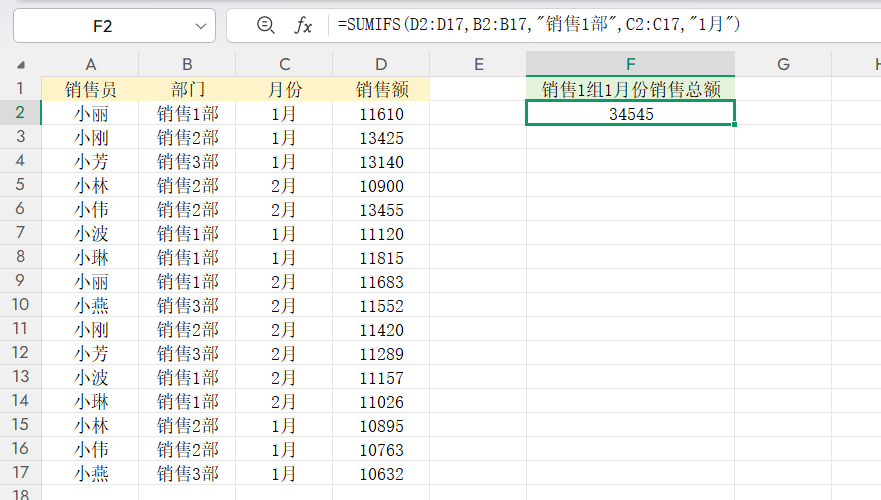Image resolution: width=881 pixels, height=500 pixels.
Task: Click 销售1部 in row 2
Action: click(187, 113)
